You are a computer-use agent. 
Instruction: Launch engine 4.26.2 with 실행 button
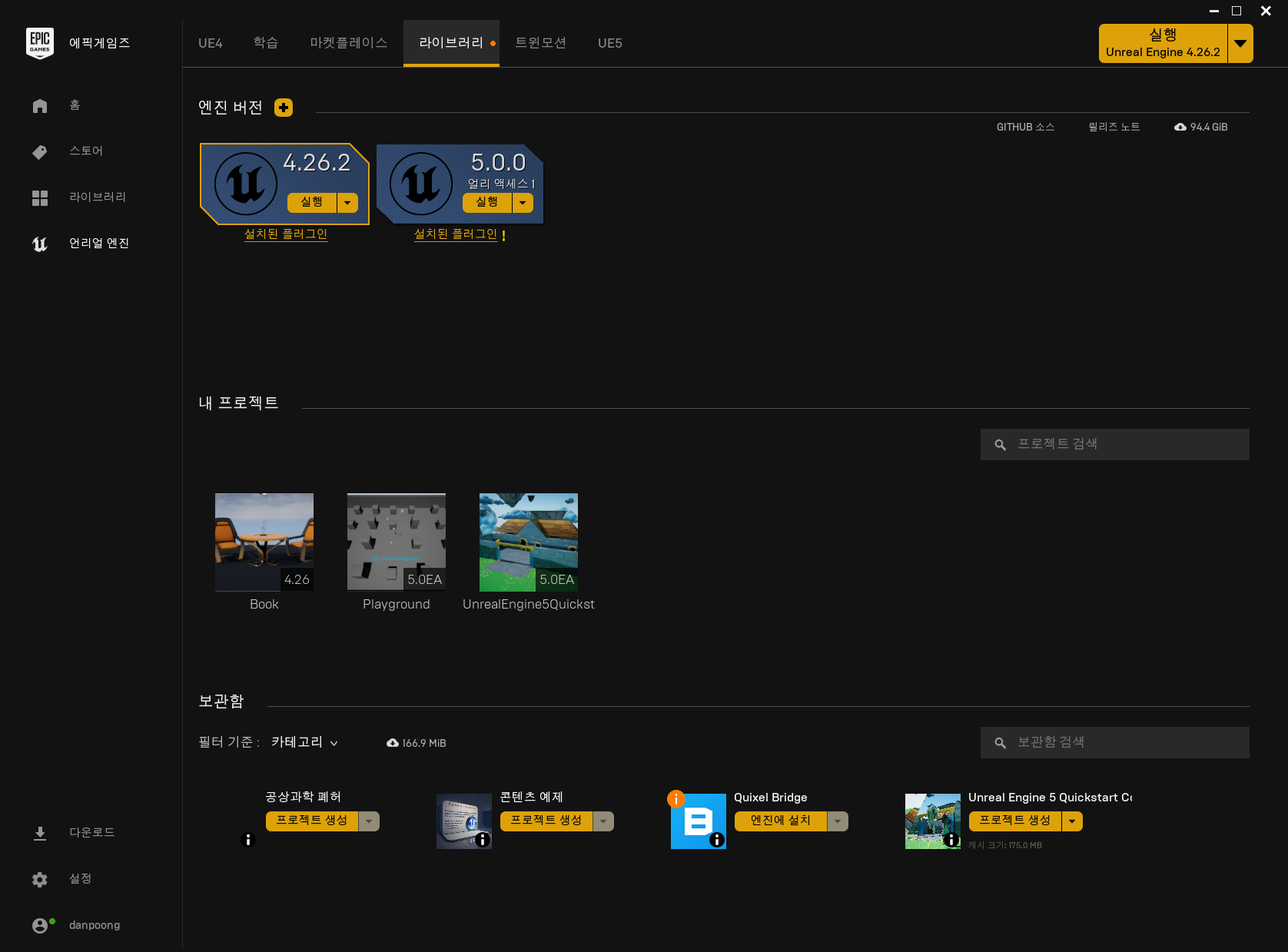[x=312, y=202]
